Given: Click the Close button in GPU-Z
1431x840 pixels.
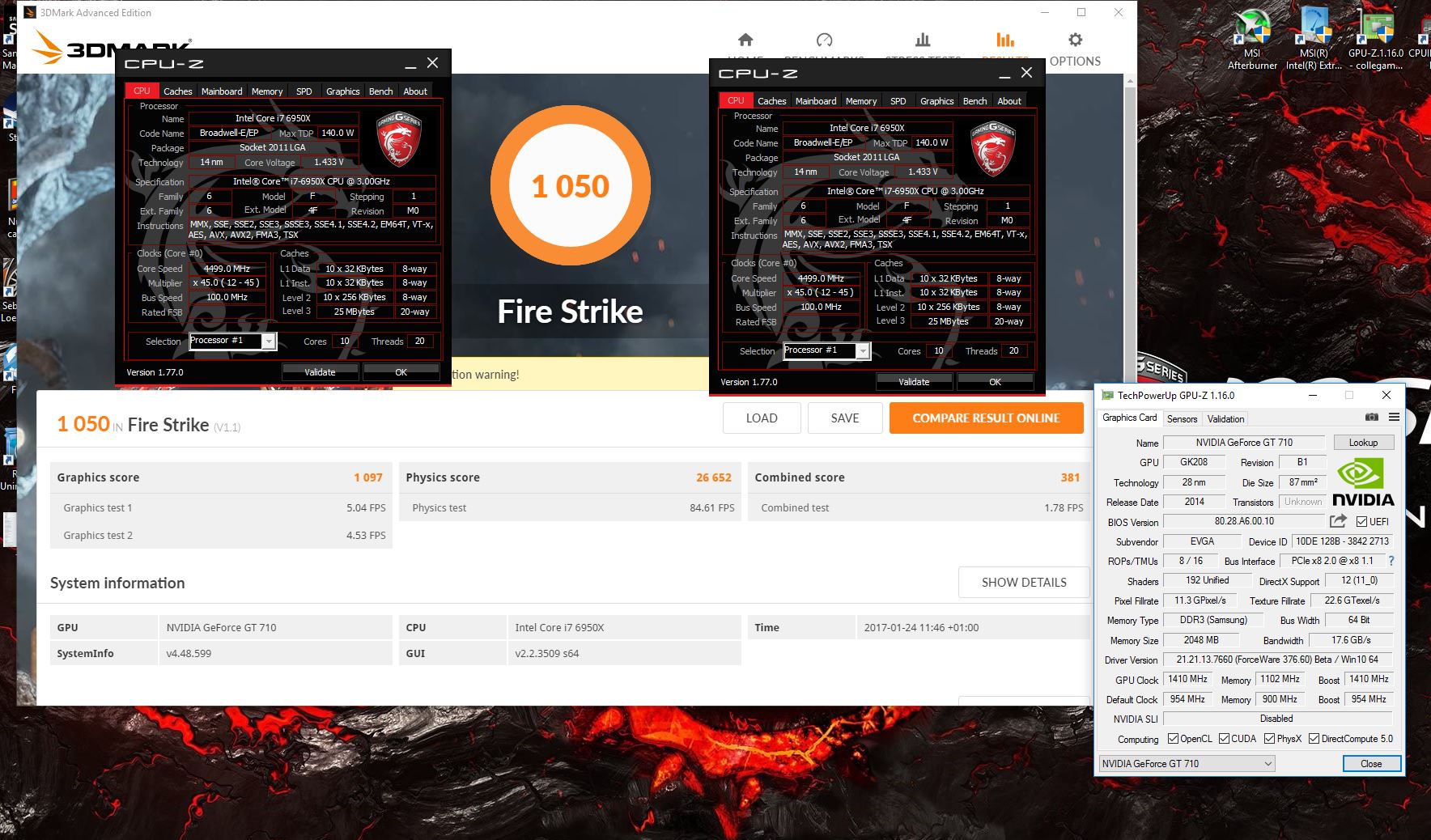Looking at the screenshot, I should (1371, 763).
